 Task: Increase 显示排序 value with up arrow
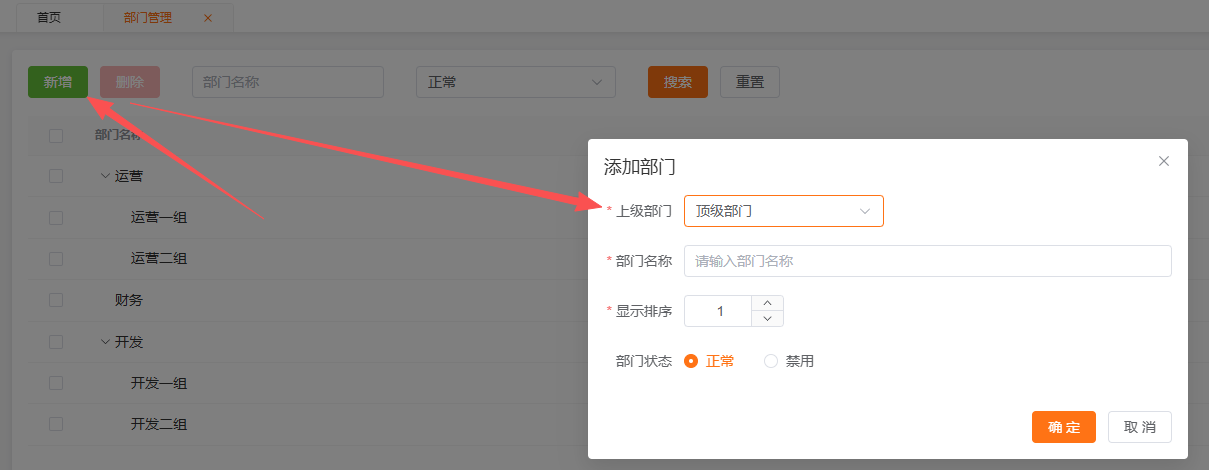[x=767, y=303]
